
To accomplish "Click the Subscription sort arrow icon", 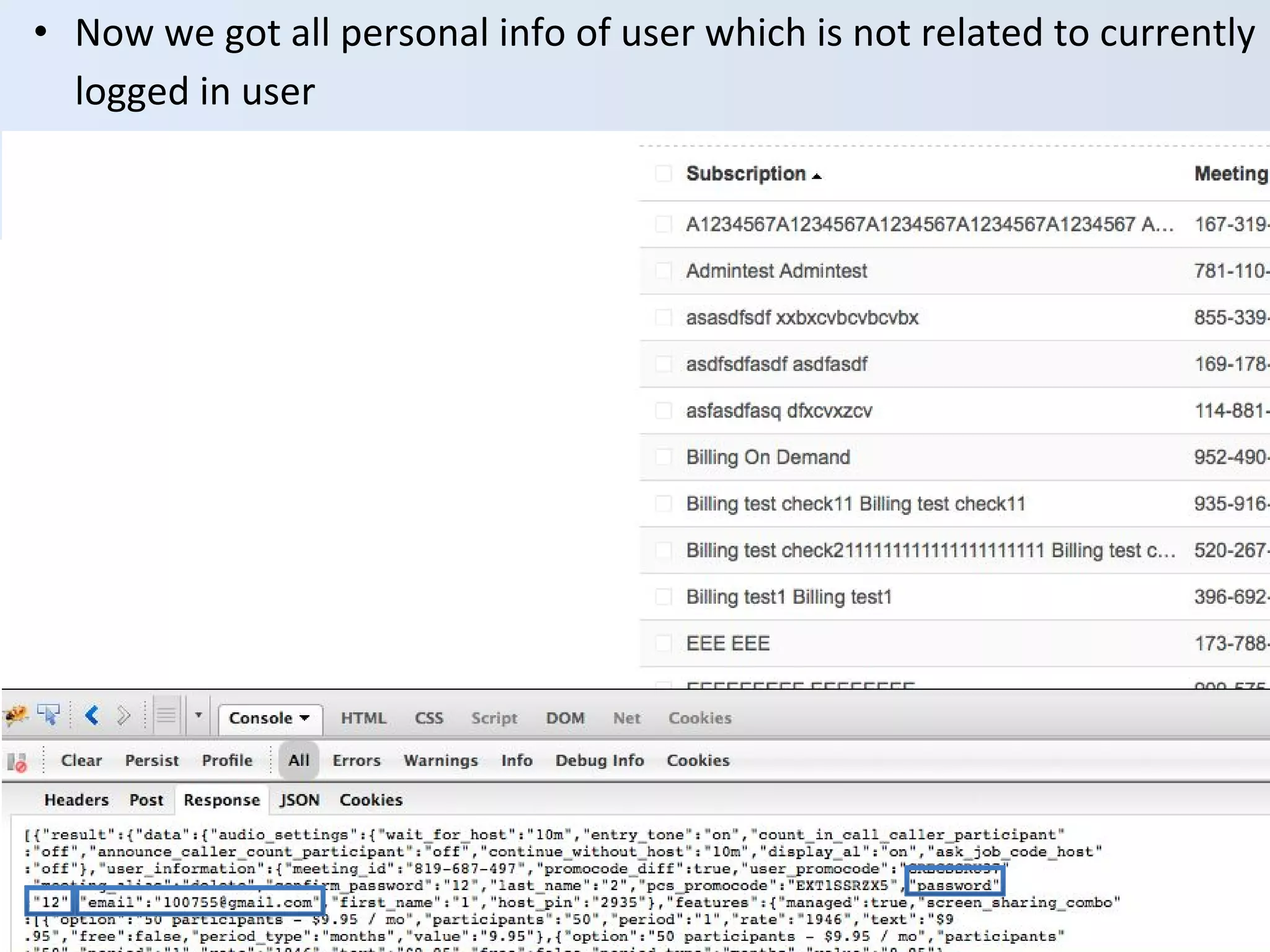I will point(817,177).
